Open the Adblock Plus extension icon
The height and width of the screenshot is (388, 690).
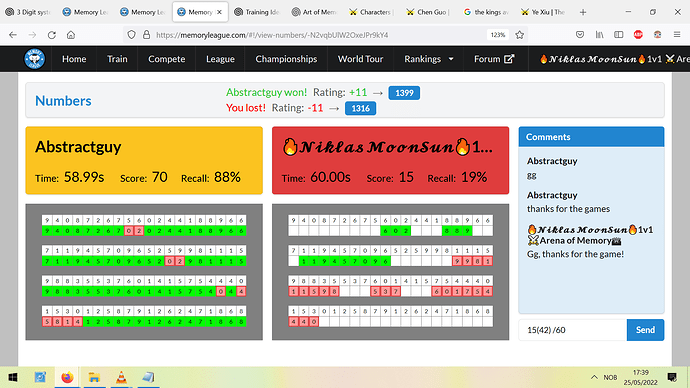point(638,35)
